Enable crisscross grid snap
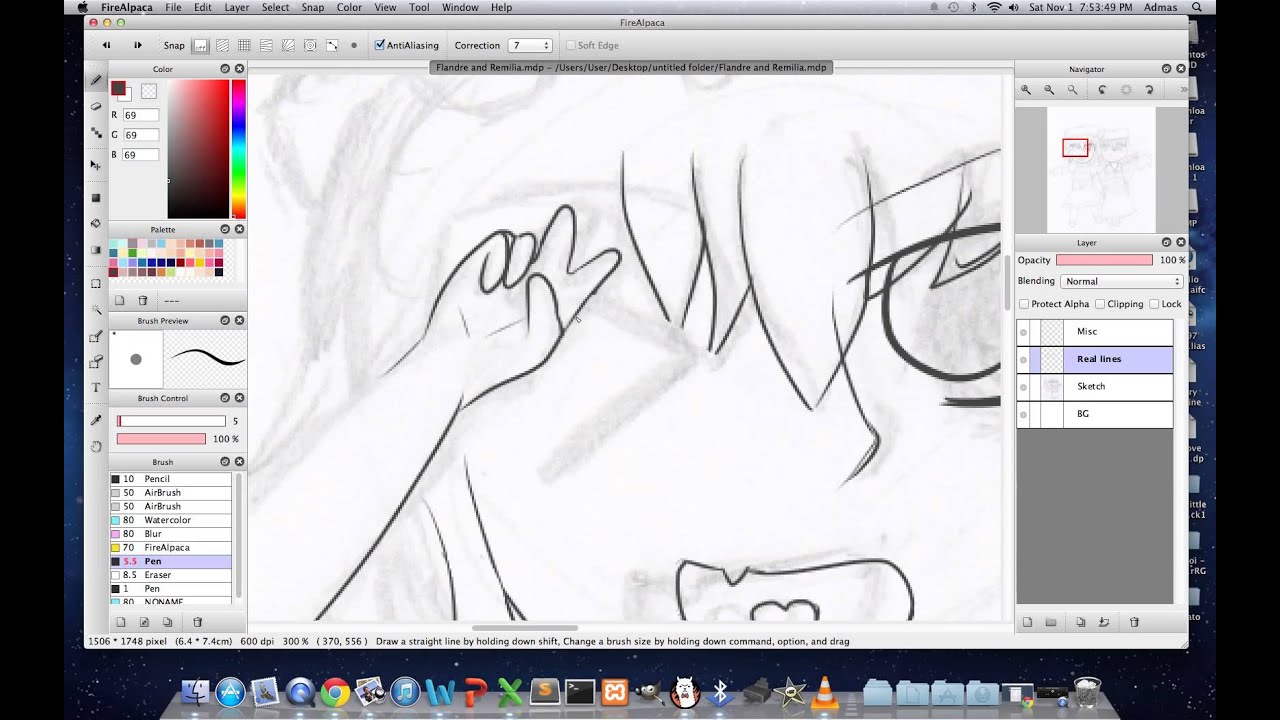The image size is (1280, 720). (x=244, y=45)
